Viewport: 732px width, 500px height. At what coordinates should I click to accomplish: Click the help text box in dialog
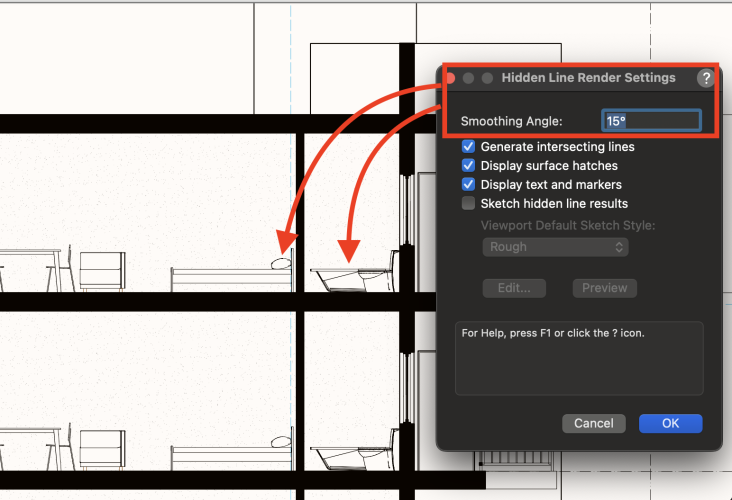pyautogui.click(x=578, y=357)
